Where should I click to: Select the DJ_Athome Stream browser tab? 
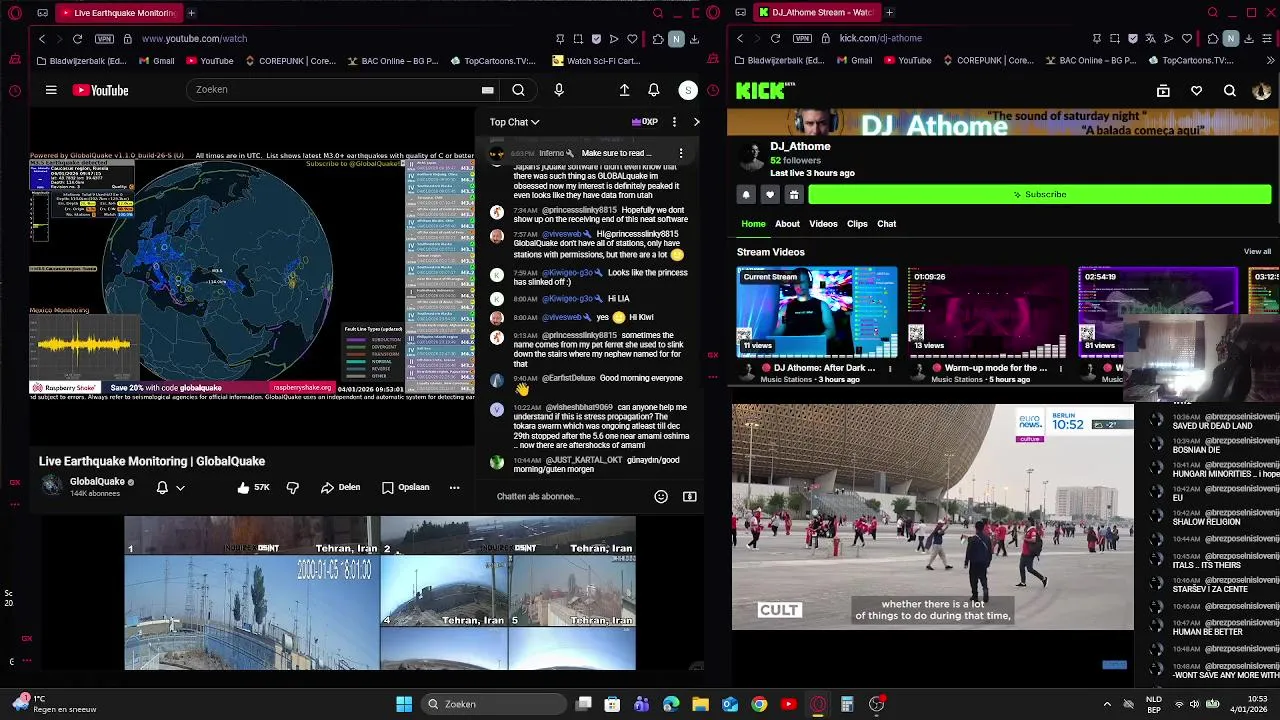tap(815, 13)
